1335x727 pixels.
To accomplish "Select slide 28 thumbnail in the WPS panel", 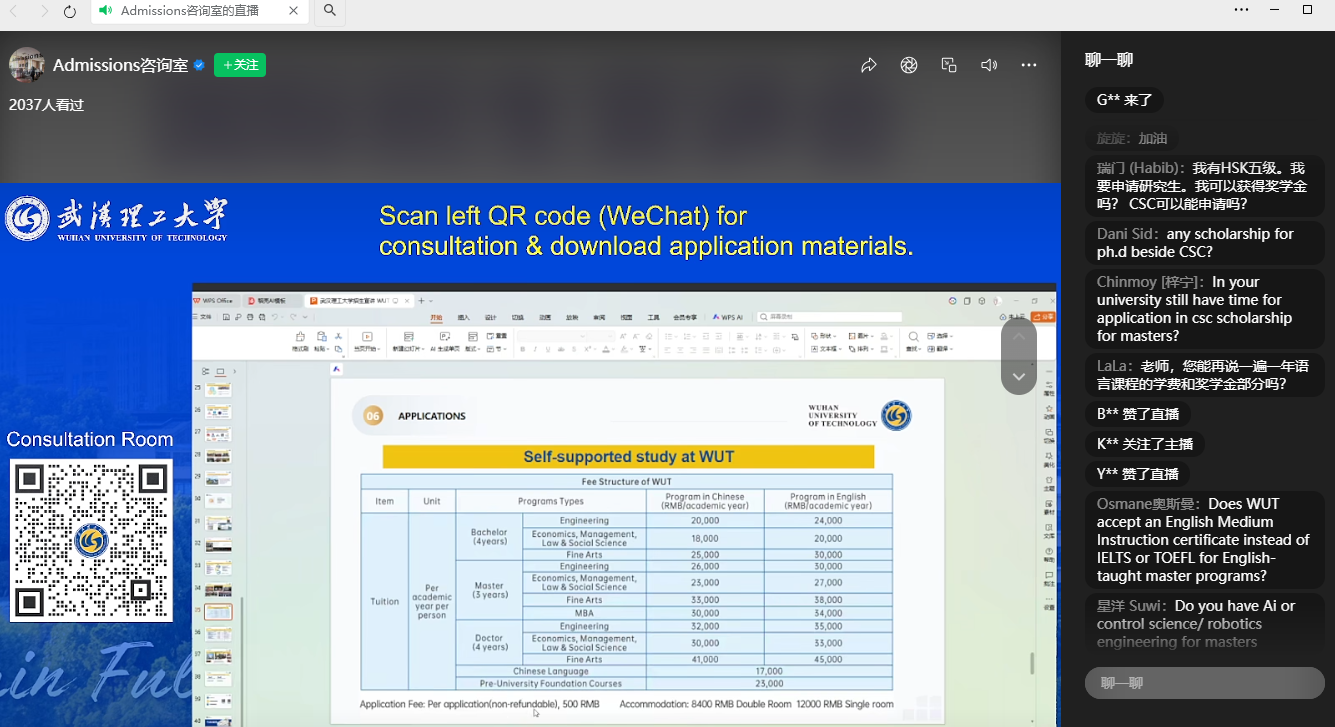I will click(218, 456).
